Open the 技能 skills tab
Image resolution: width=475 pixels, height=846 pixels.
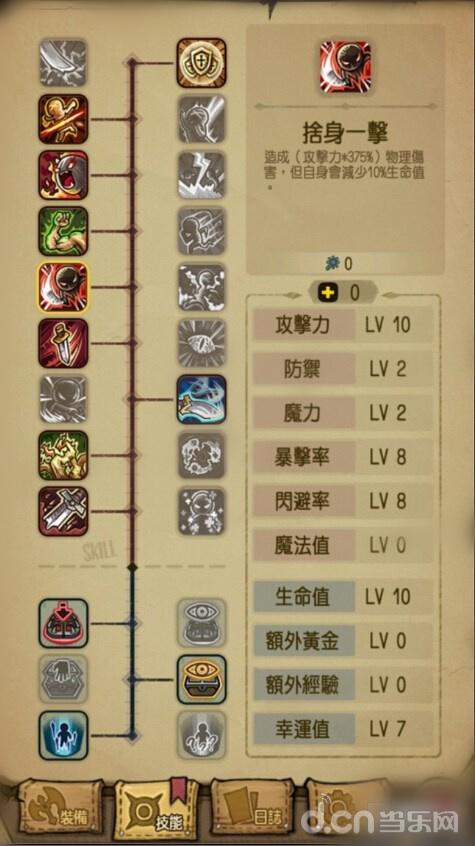pyautogui.click(x=156, y=809)
